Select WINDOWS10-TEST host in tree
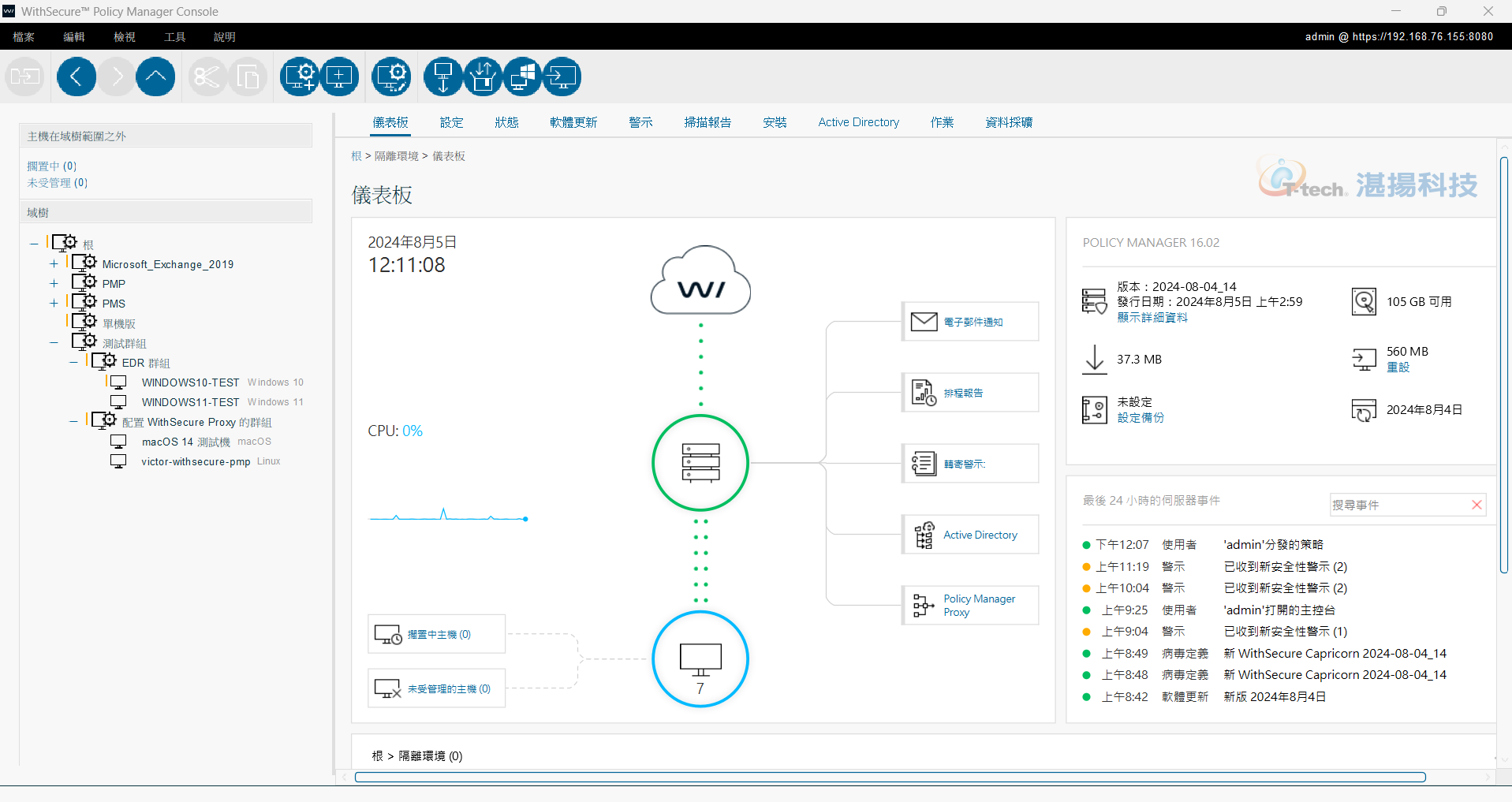The height and width of the screenshot is (802, 1512). 191,382
